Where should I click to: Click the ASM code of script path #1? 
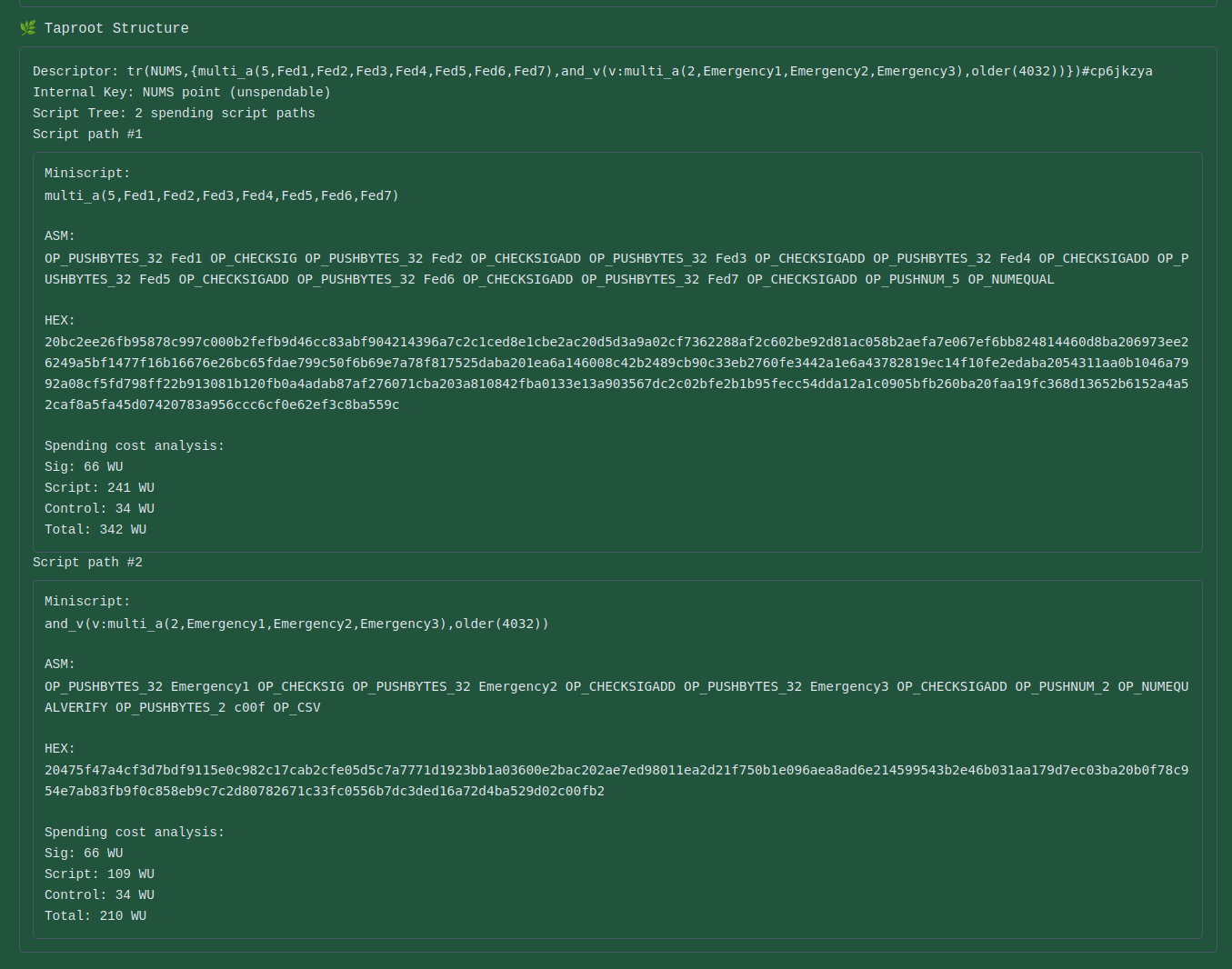pos(616,269)
